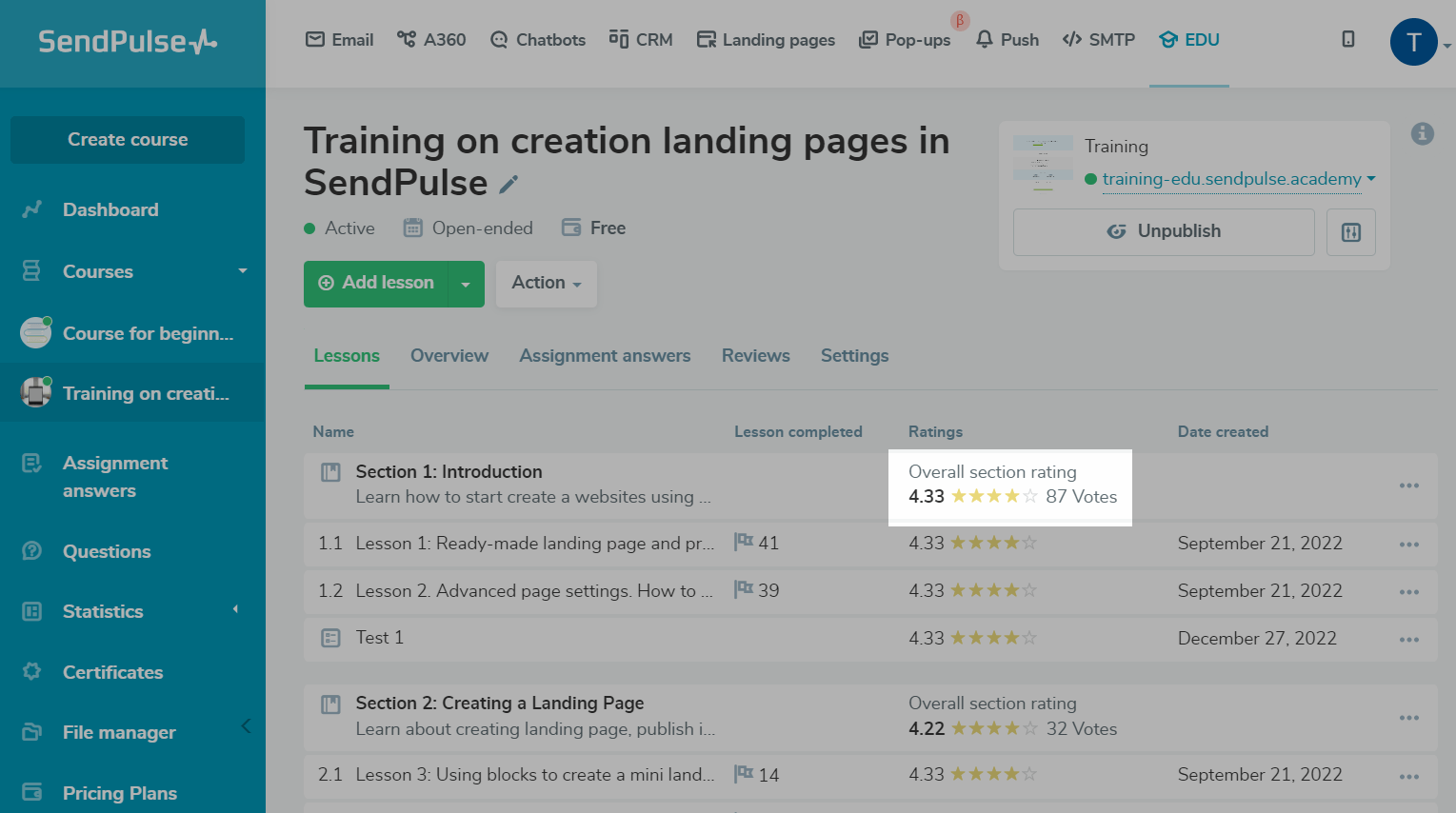The width and height of the screenshot is (1456, 813).
Task: Click the SendPulse logo
Action: coord(128,42)
